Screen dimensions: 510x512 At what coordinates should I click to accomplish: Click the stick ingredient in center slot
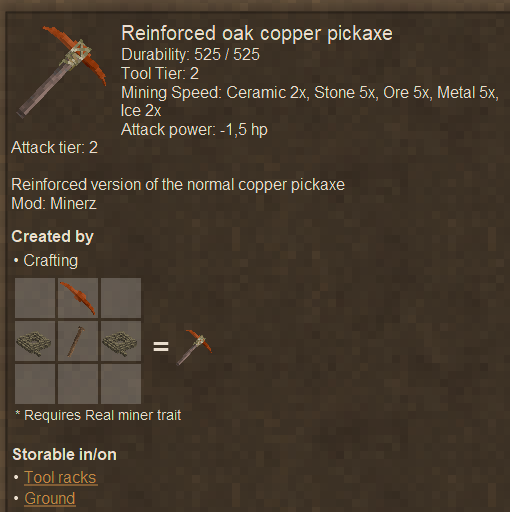[x=78, y=341]
